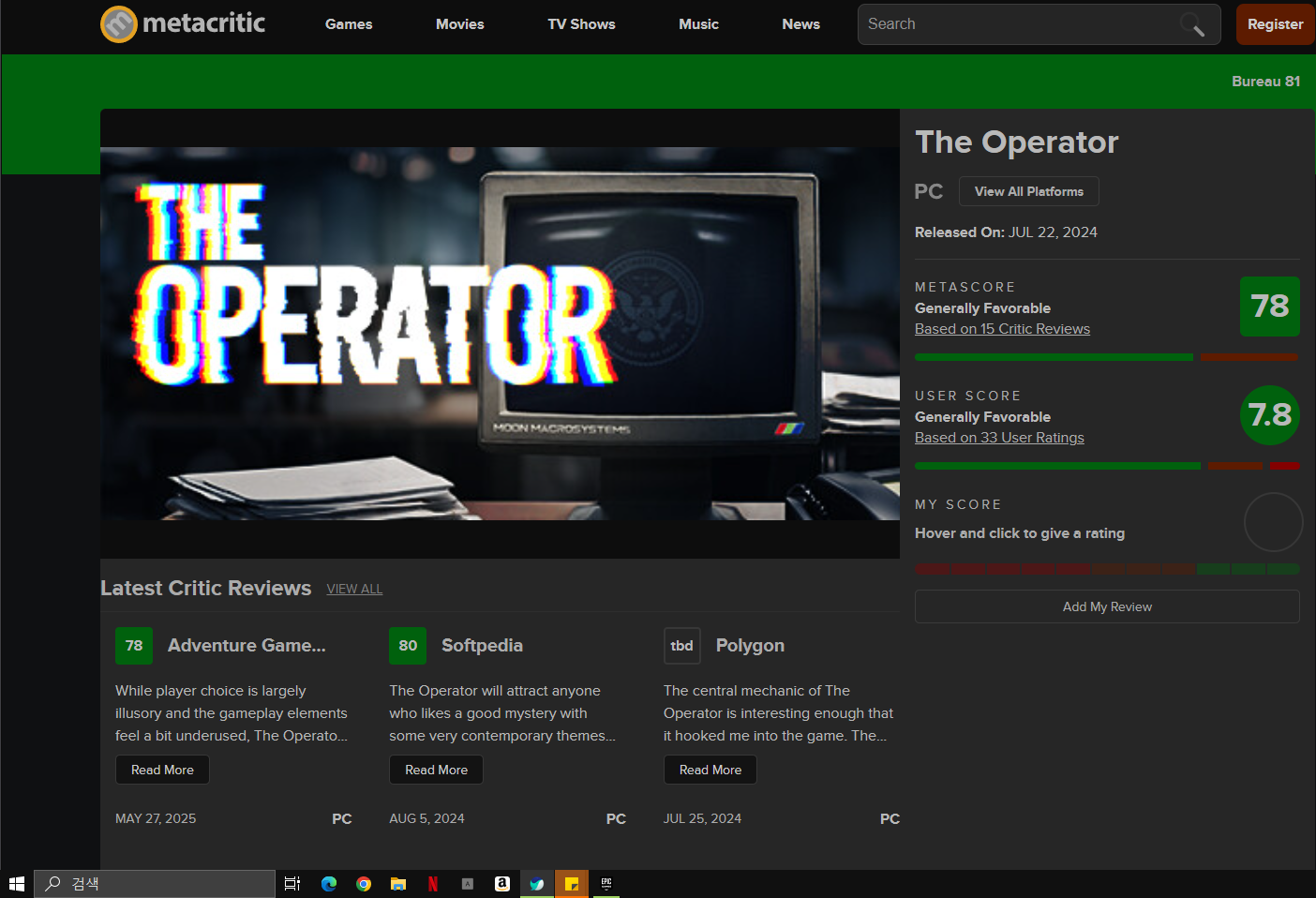Open the News menu
Screen dimensions: 1316x898
[x=801, y=24]
